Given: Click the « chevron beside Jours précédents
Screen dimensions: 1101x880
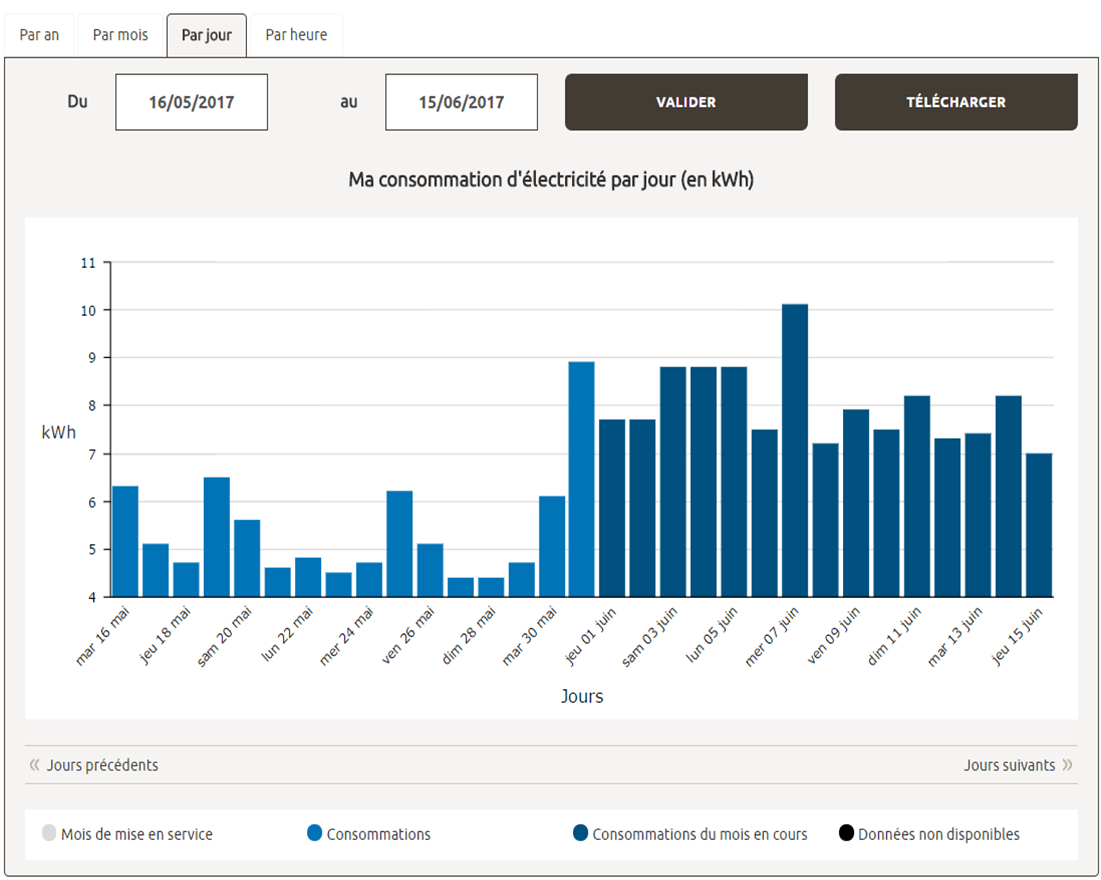Looking at the screenshot, I should tap(35, 765).
